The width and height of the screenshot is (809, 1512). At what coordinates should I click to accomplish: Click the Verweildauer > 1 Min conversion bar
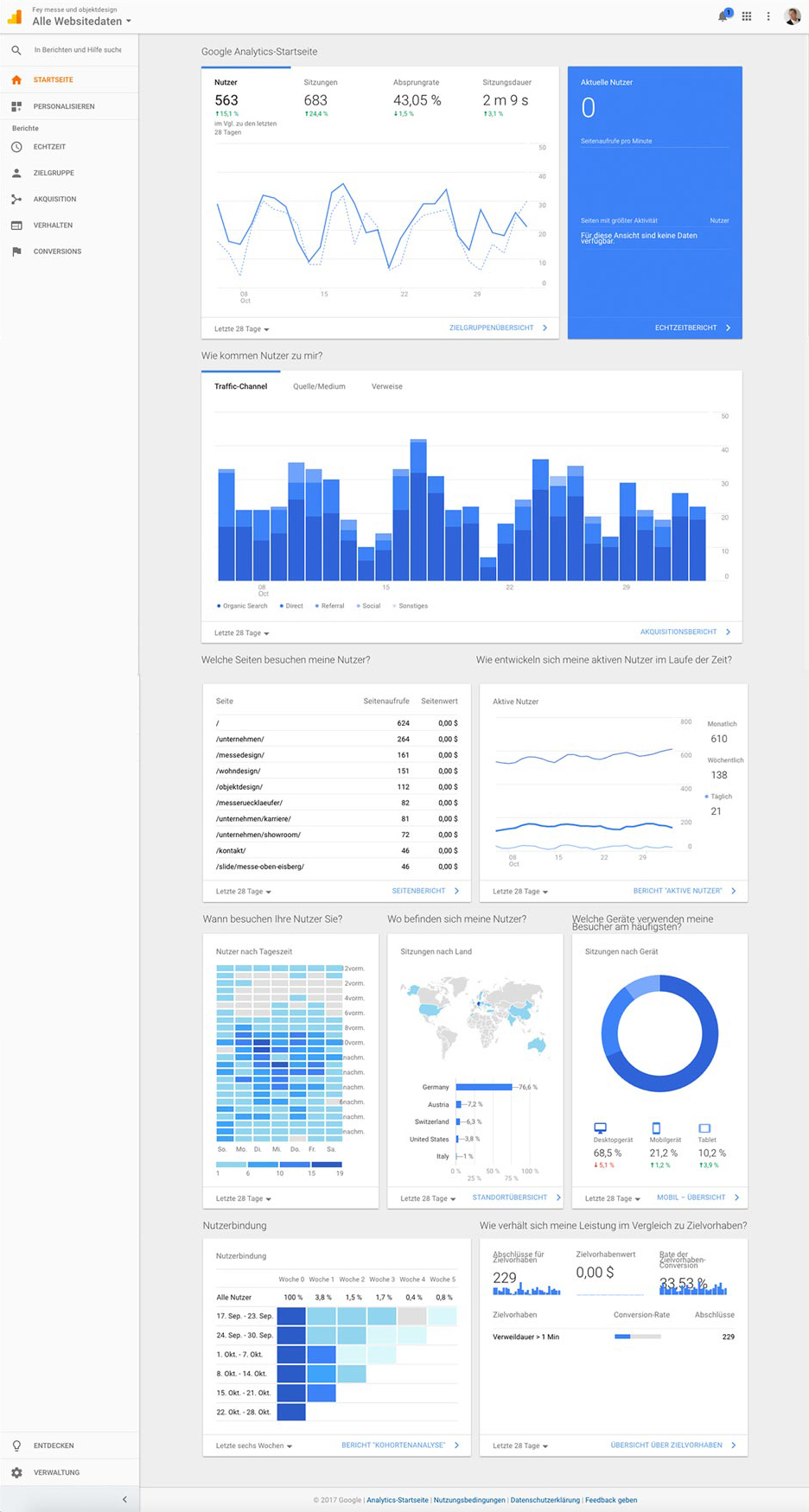pyautogui.click(x=637, y=1337)
